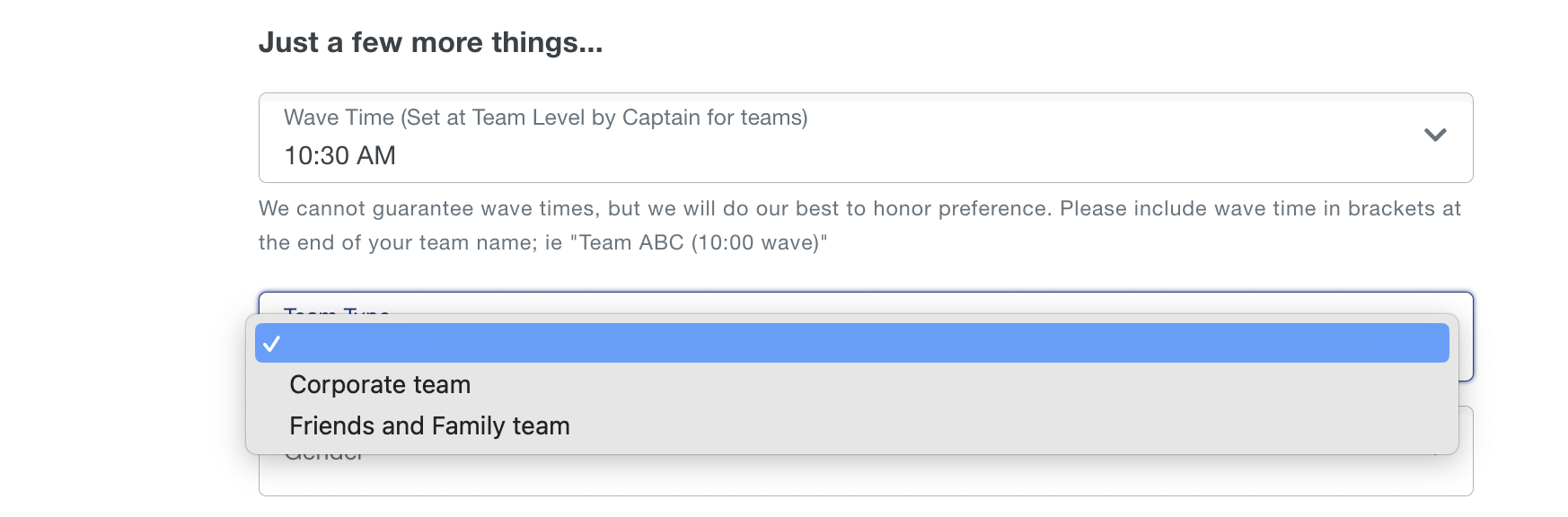
Task: Choose the Friends and Family team option
Action: coord(429,426)
